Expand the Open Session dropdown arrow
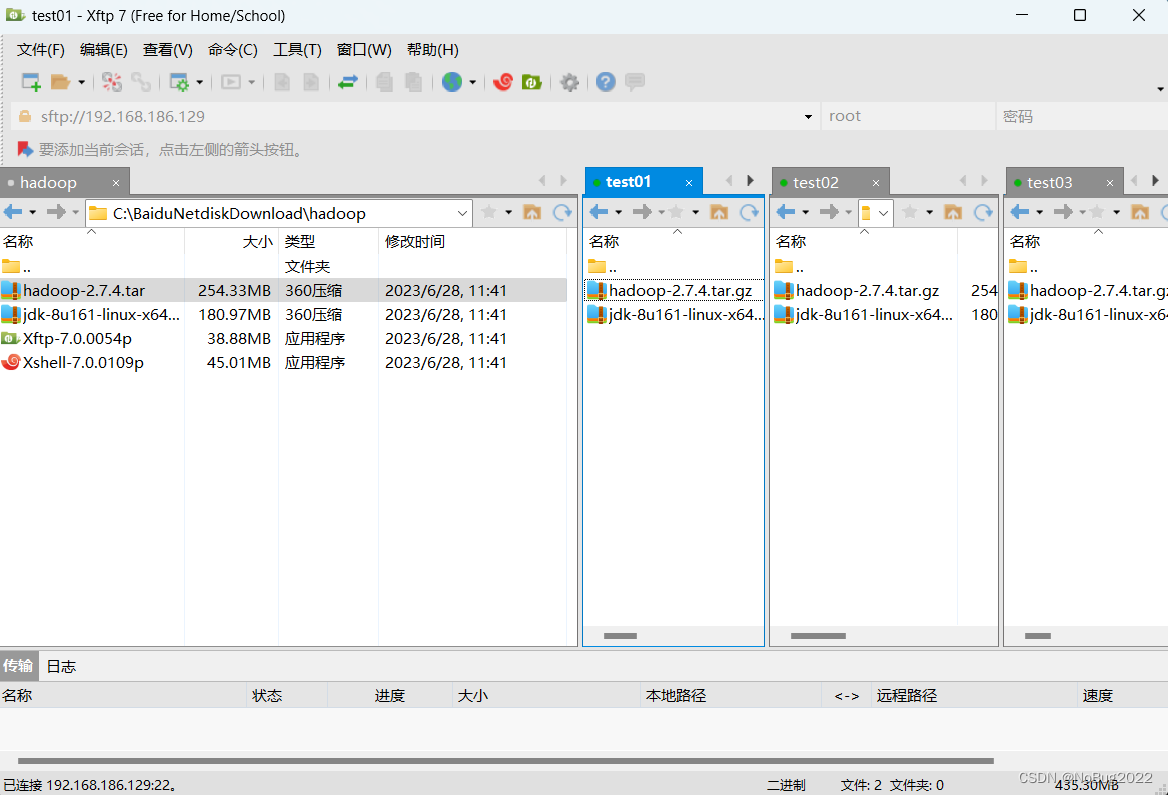The height and width of the screenshot is (795, 1168). 81,82
